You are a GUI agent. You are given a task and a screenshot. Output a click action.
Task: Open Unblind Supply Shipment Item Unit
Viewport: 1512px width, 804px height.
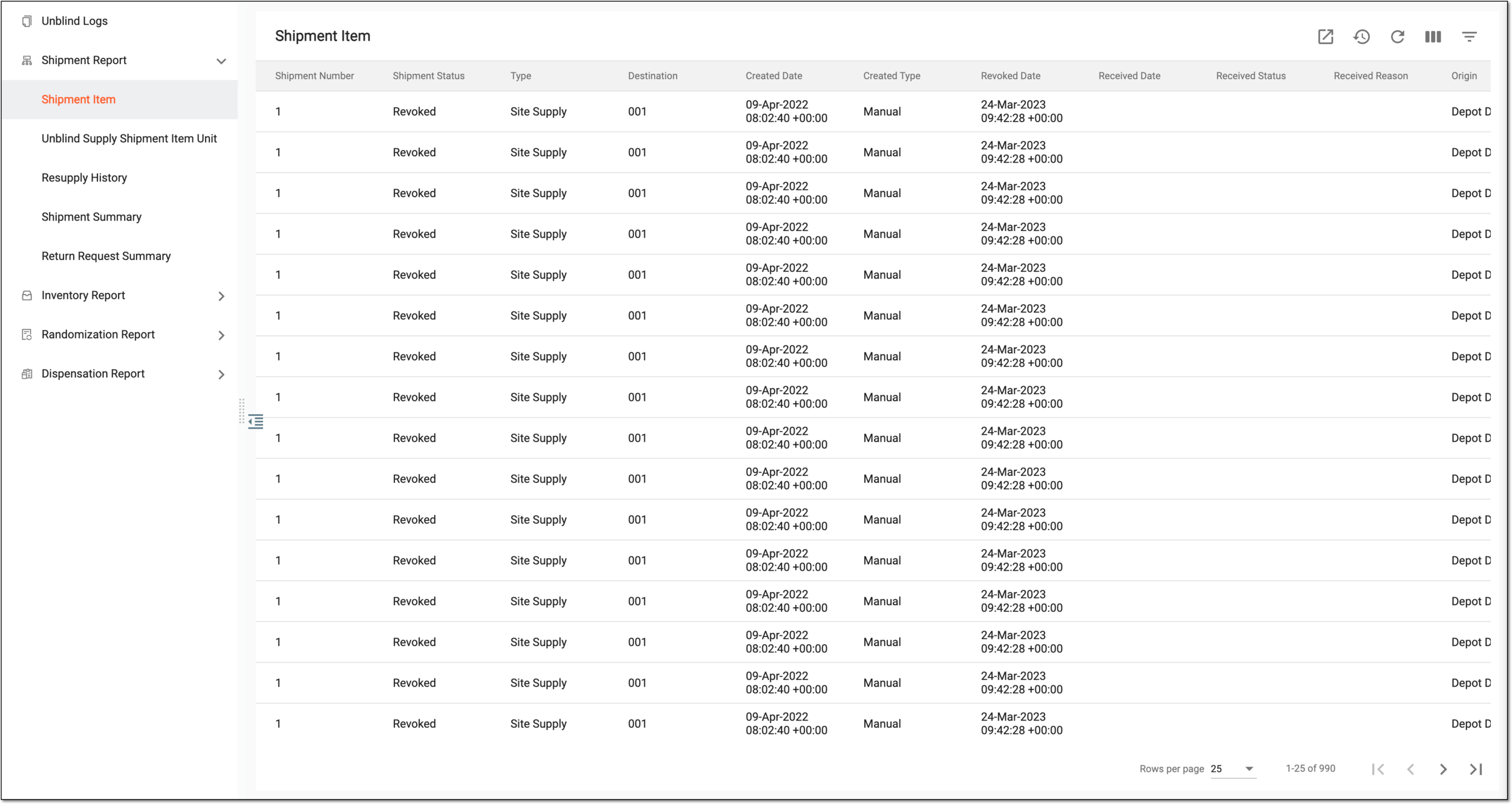tap(129, 138)
